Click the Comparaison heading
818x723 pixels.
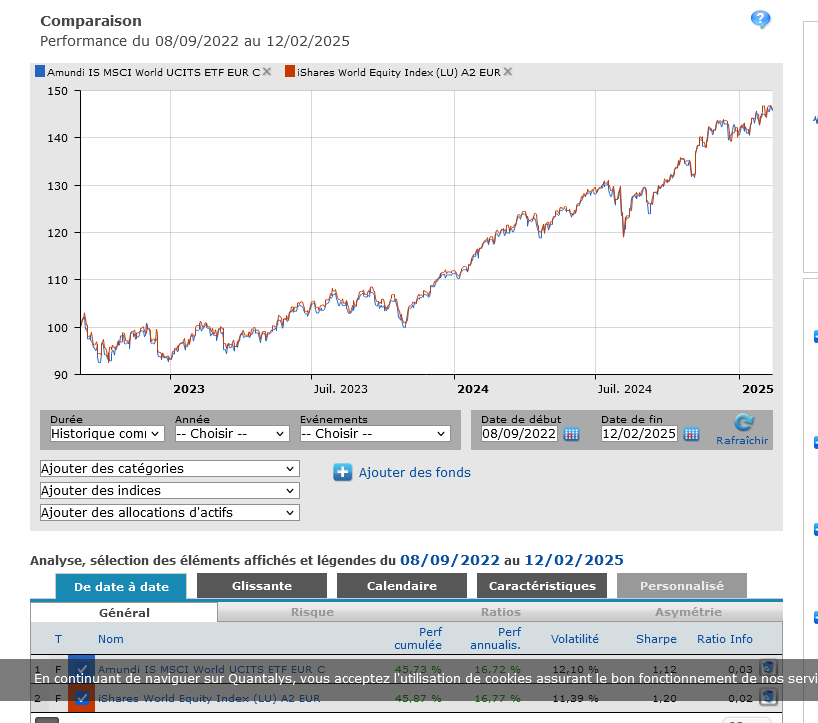[x=91, y=21]
